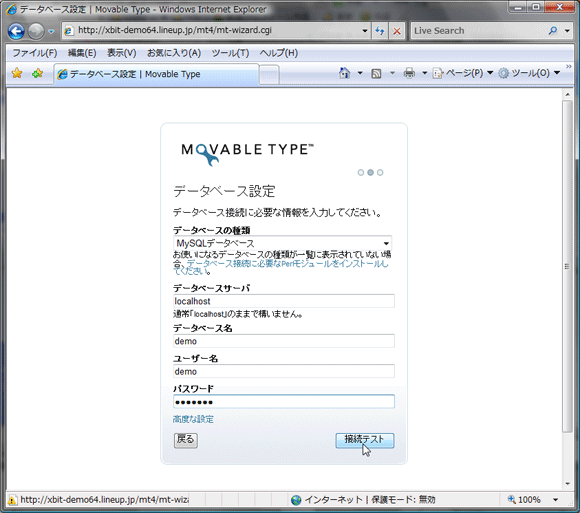Click the search magnifier icon
Screen dimensions: 580x513
tap(553, 31)
